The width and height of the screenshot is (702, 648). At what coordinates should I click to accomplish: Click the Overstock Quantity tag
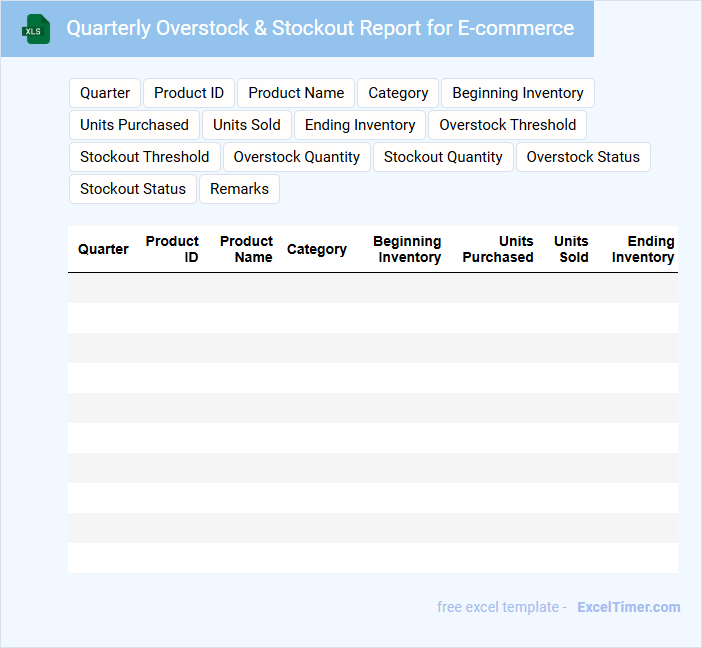pyautogui.click(x=297, y=157)
